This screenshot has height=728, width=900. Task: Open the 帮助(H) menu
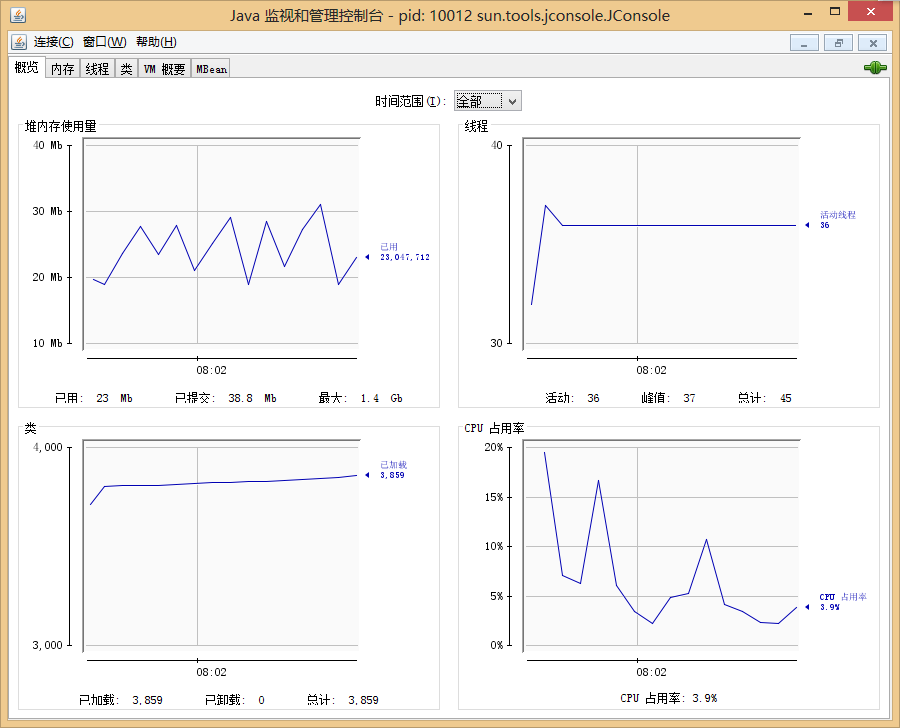coord(156,42)
